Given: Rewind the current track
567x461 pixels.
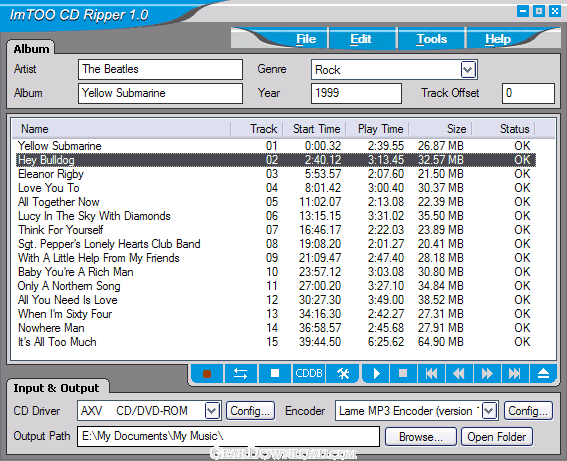Looking at the screenshot, I should (459, 374).
